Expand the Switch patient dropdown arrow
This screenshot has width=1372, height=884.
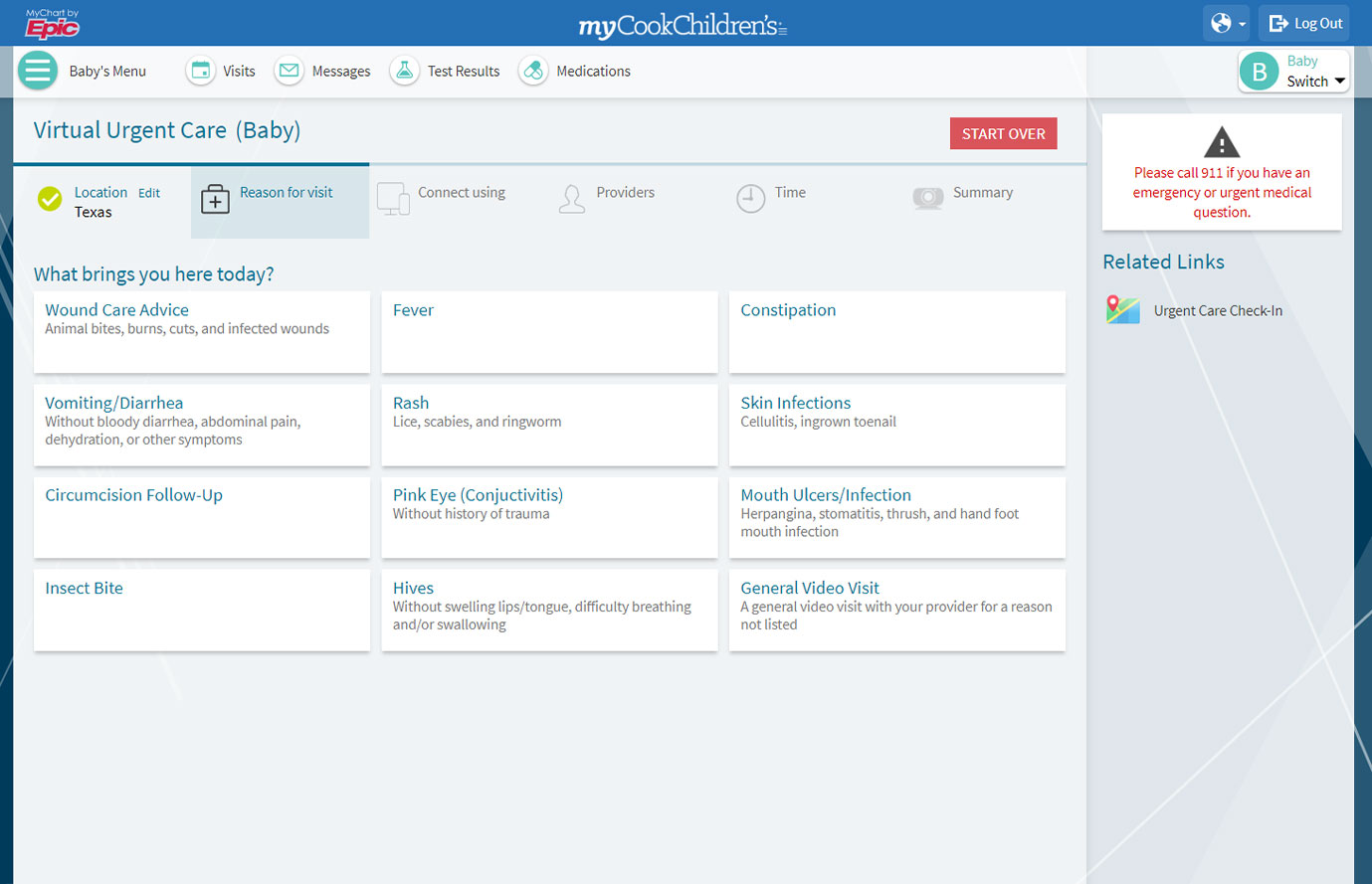click(x=1339, y=82)
